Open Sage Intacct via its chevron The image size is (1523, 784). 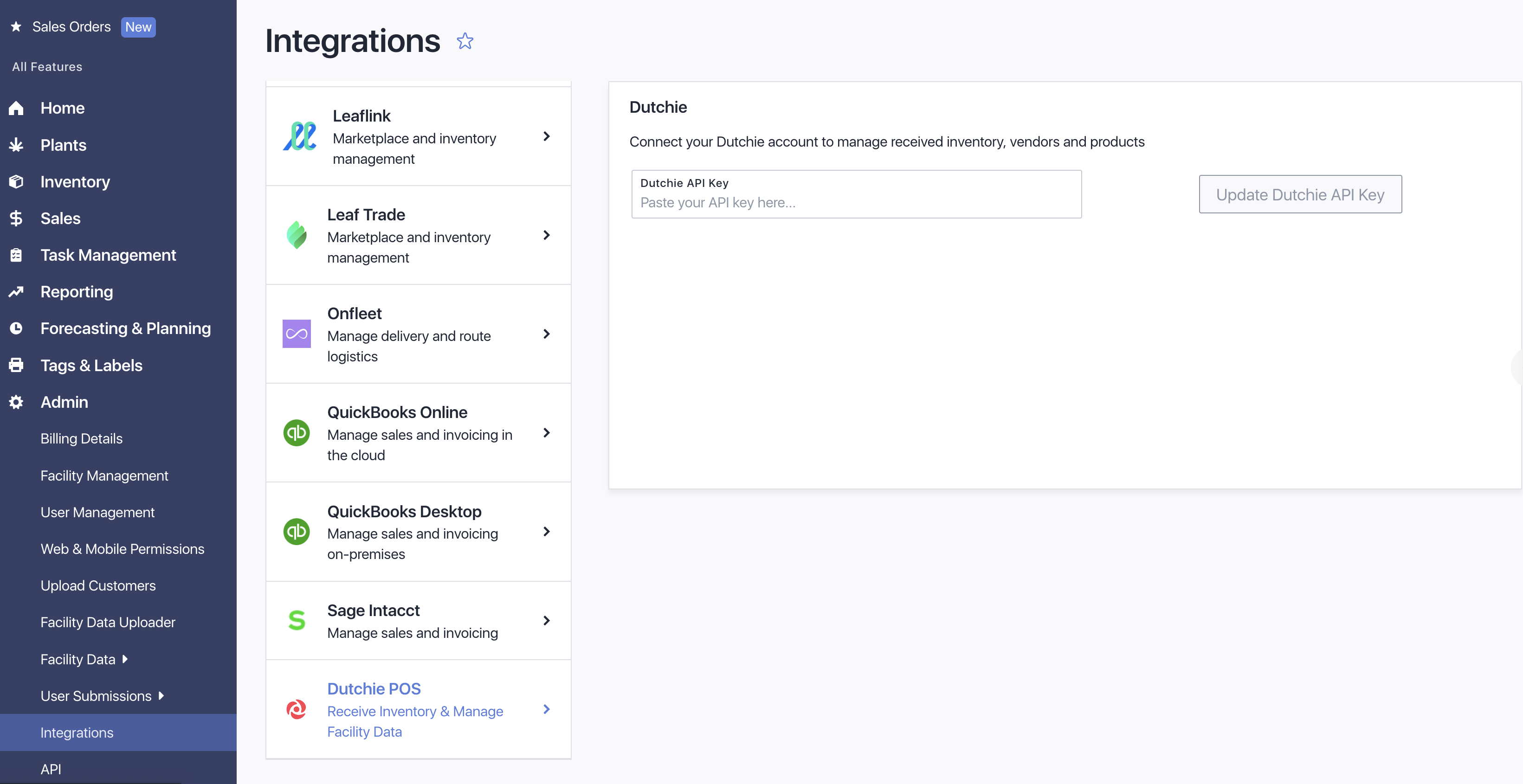tap(547, 620)
